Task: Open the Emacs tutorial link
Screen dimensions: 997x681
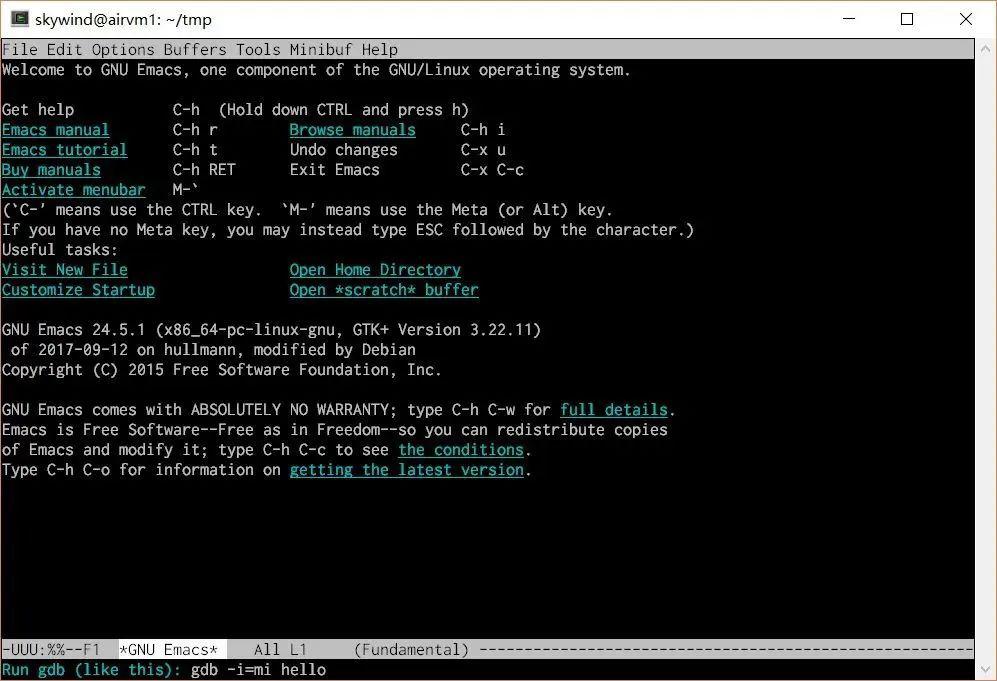Action: [x=64, y=150]
